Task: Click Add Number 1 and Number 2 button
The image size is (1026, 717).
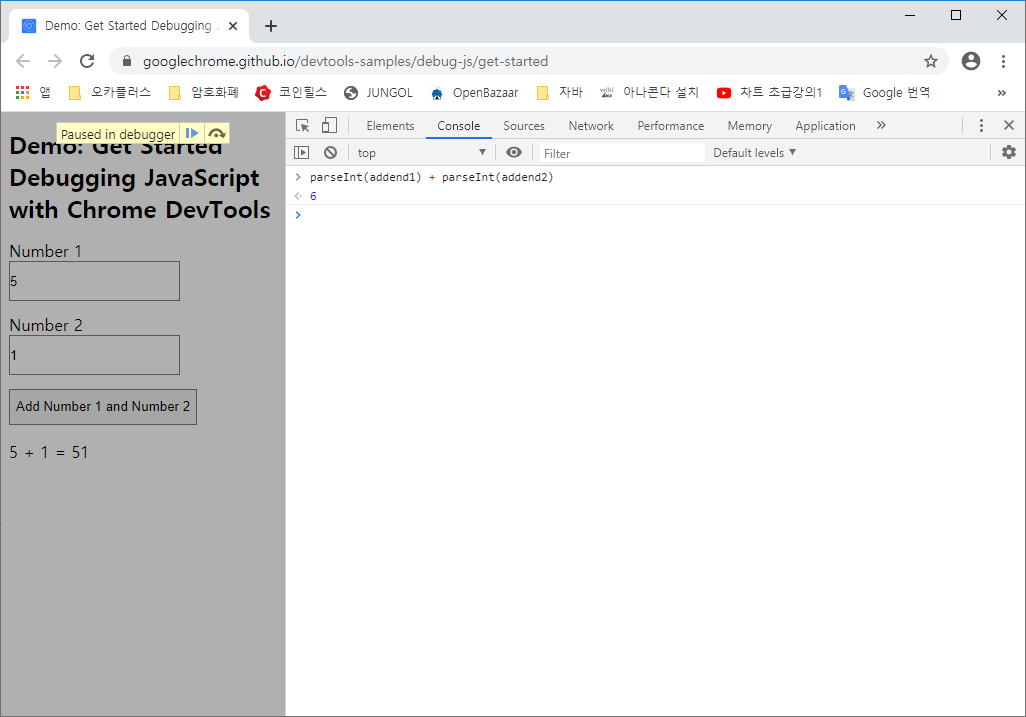Action: tap(103, 407)
